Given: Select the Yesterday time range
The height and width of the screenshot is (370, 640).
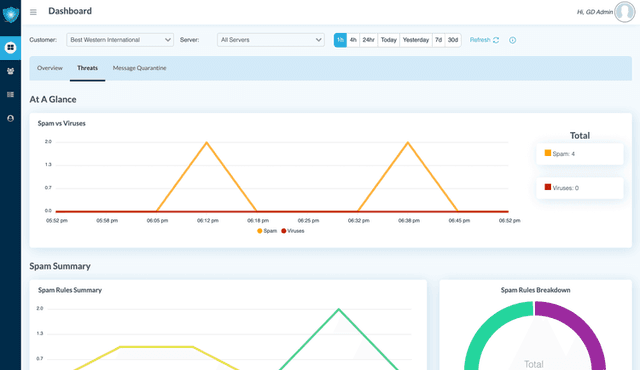Looking at the screenshot, I should [416, 40].
